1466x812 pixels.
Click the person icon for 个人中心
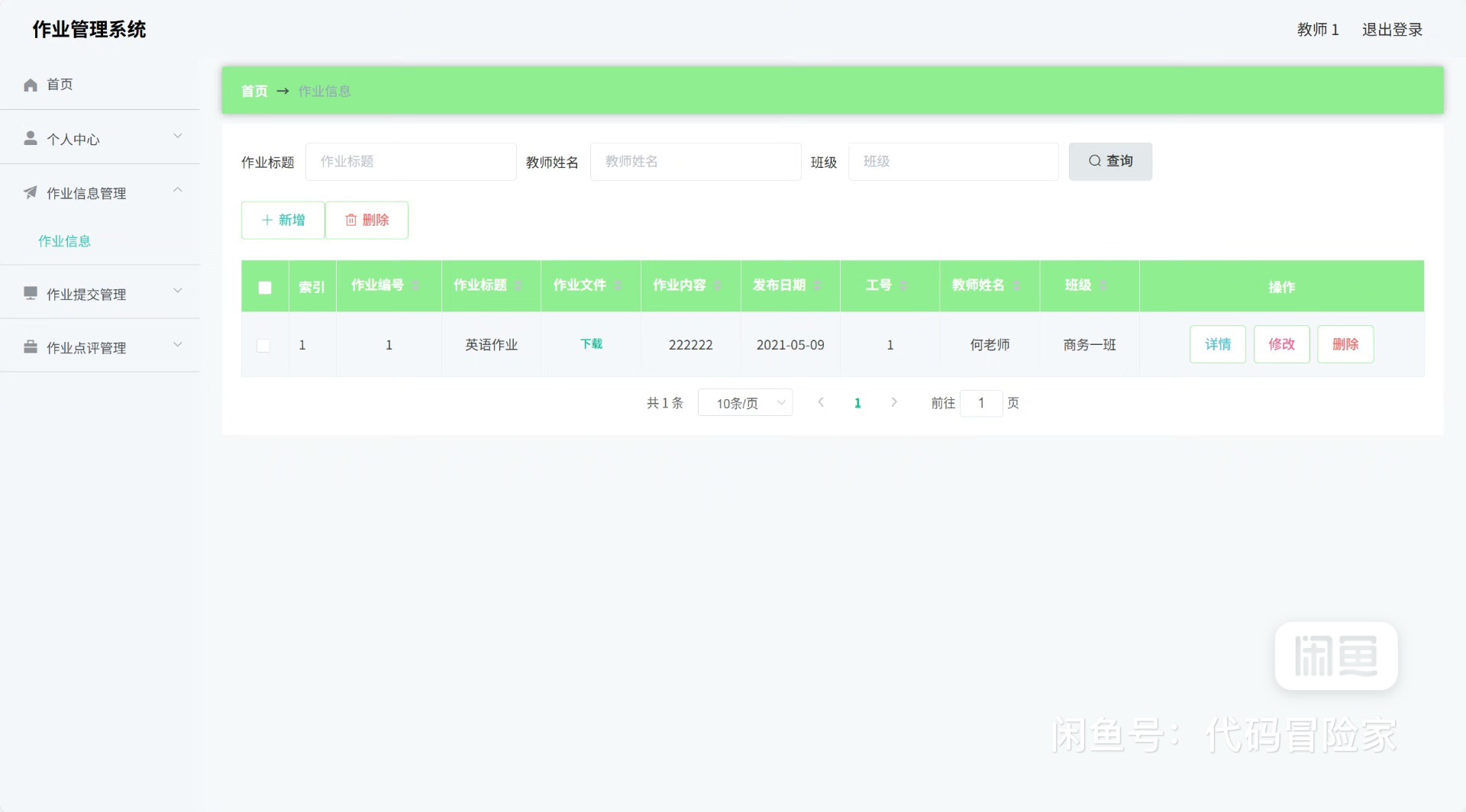(x=31, y=138)
